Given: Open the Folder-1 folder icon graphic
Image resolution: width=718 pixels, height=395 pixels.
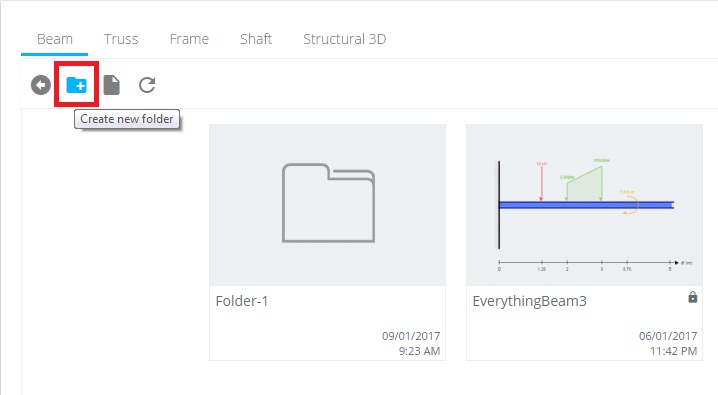Looking at the screenshot, I should coord(328,203).
